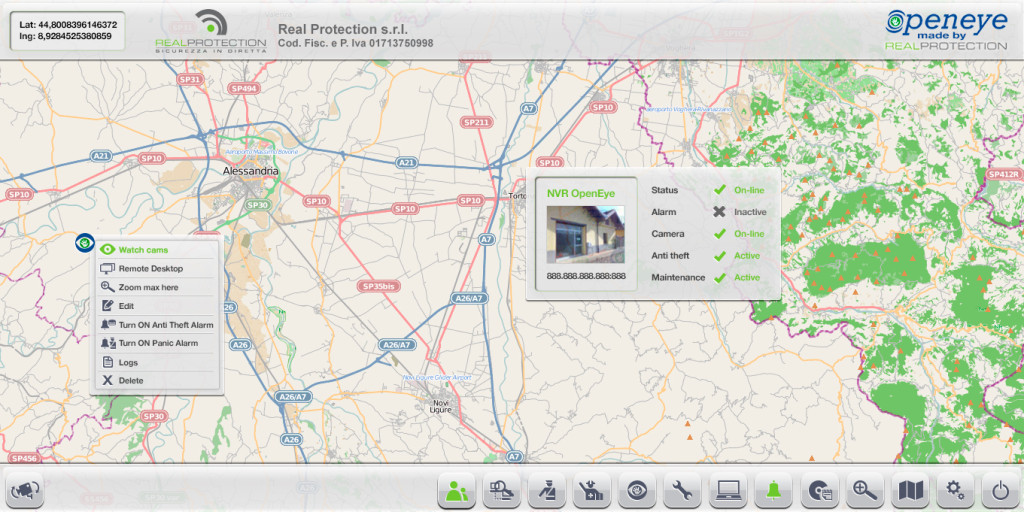
Task: Select Watch cams from context menu
Action: (x=157, y=249)
